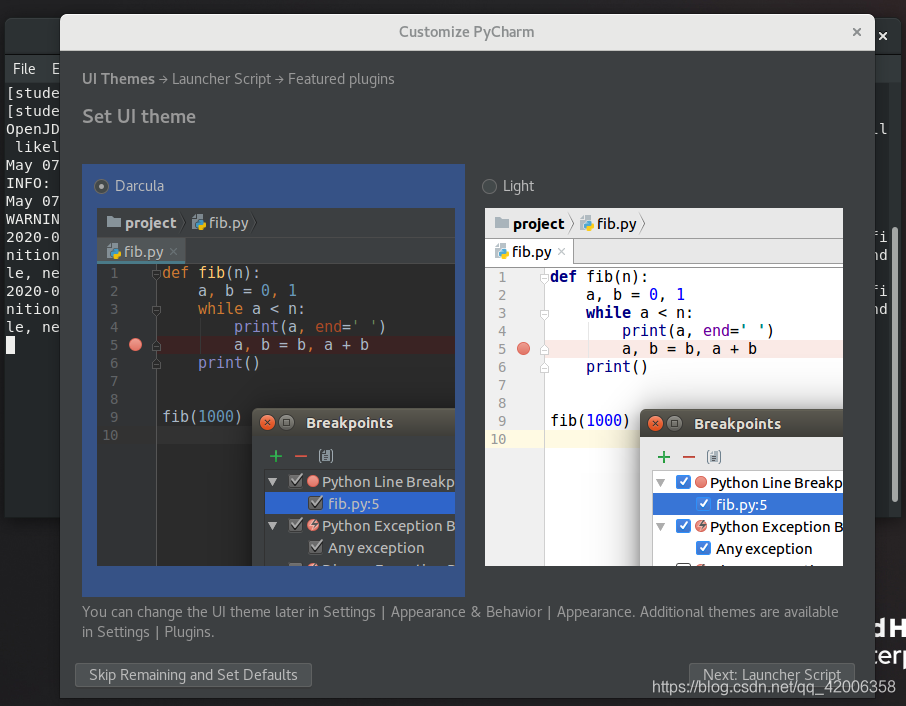
Task: Toggle Python Exception checkbox in Darcula preview
Action: pyautogui.click(x=296, y=525)
